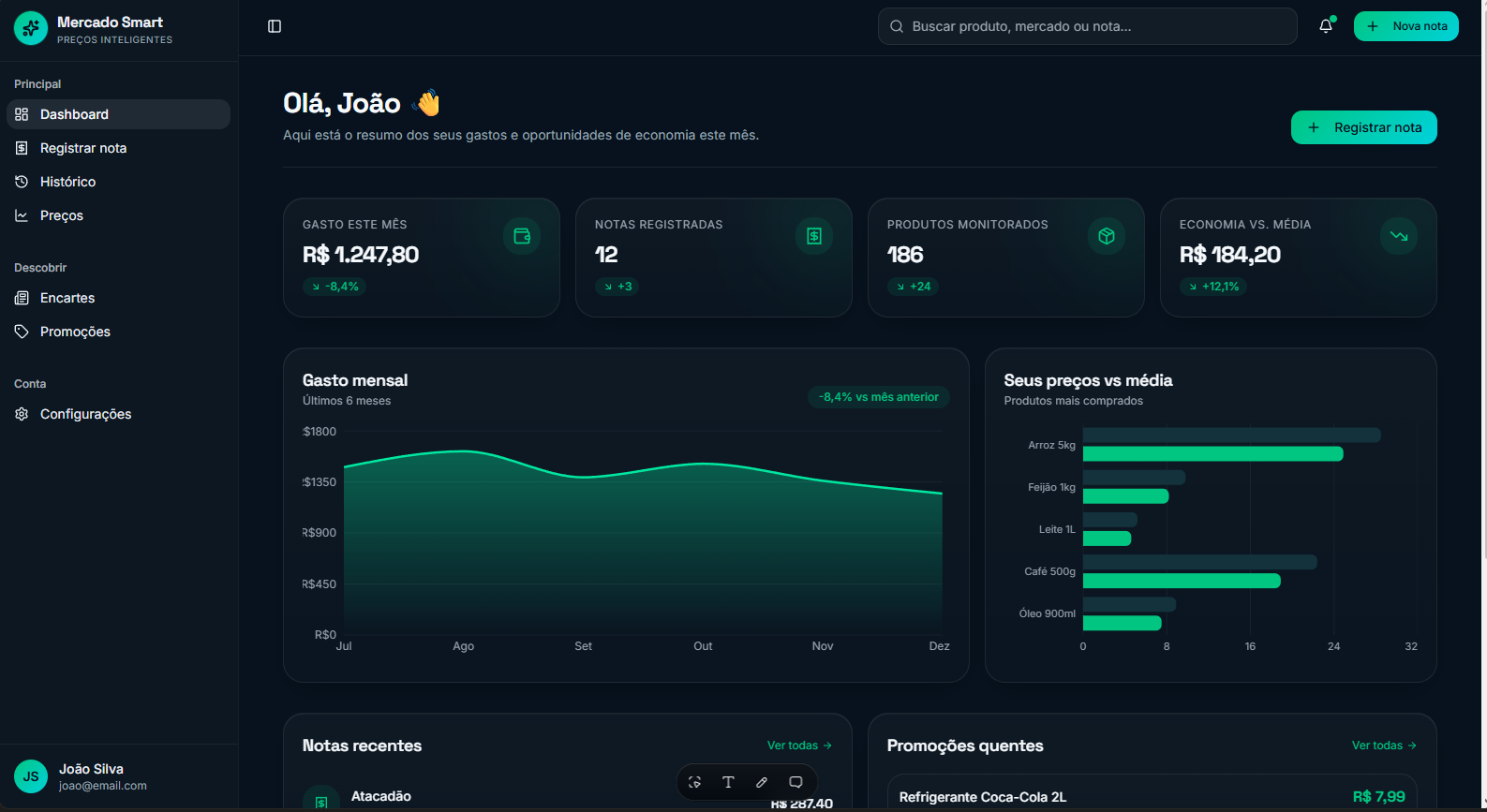
Task: Click the Registrar nota receipt icon
Action: point(22,148)
